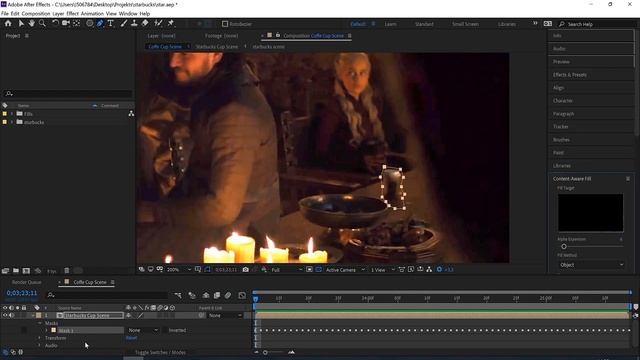Screen dimensions: 640x360
Task: Click the current time 0;03;23;11 display
Action: (x=22, y=293)
